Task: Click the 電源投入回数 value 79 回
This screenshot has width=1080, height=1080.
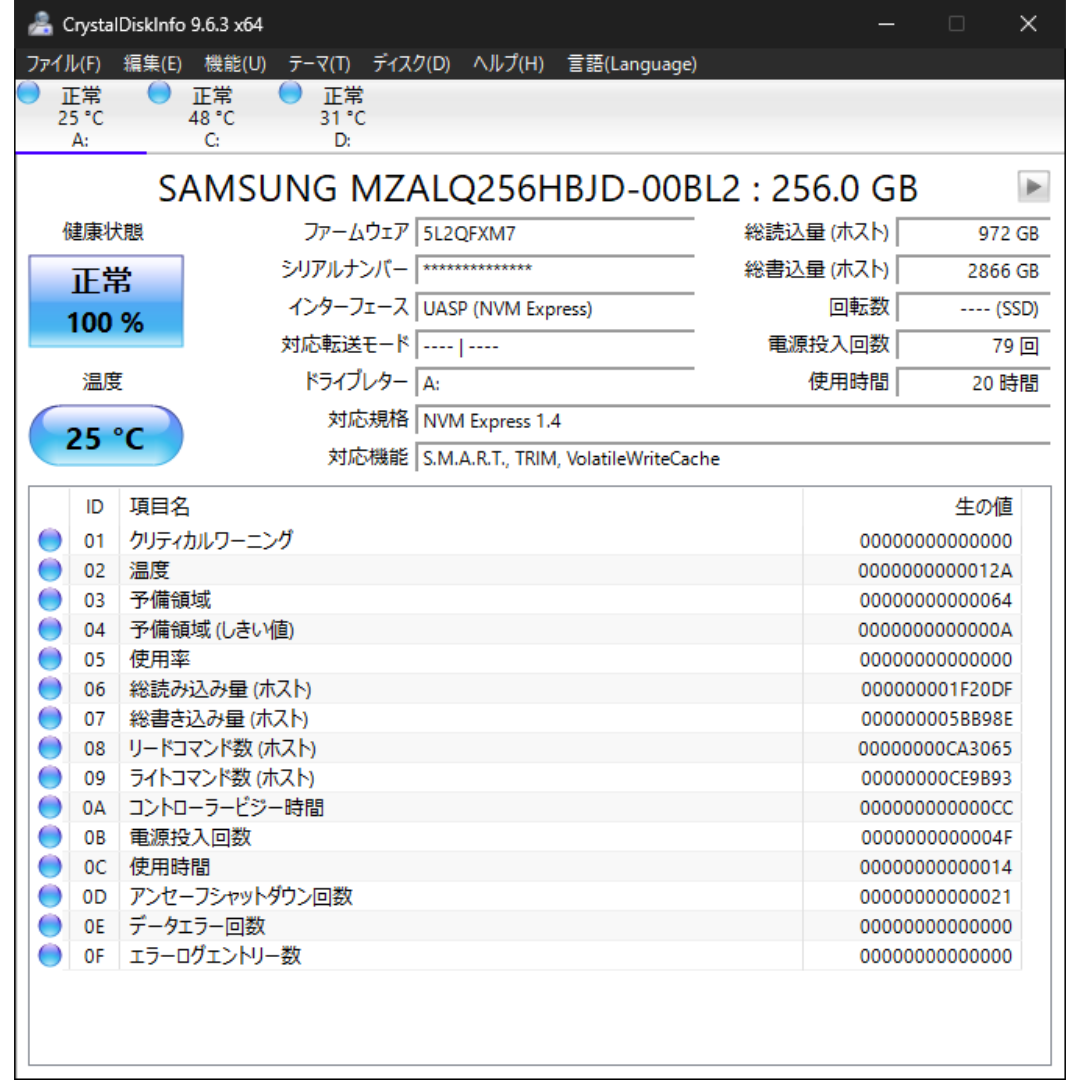Action: pos(973,345)
